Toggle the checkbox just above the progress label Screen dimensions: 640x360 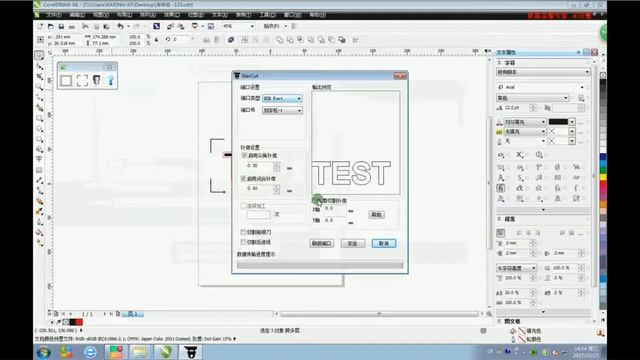pos(243,242)
